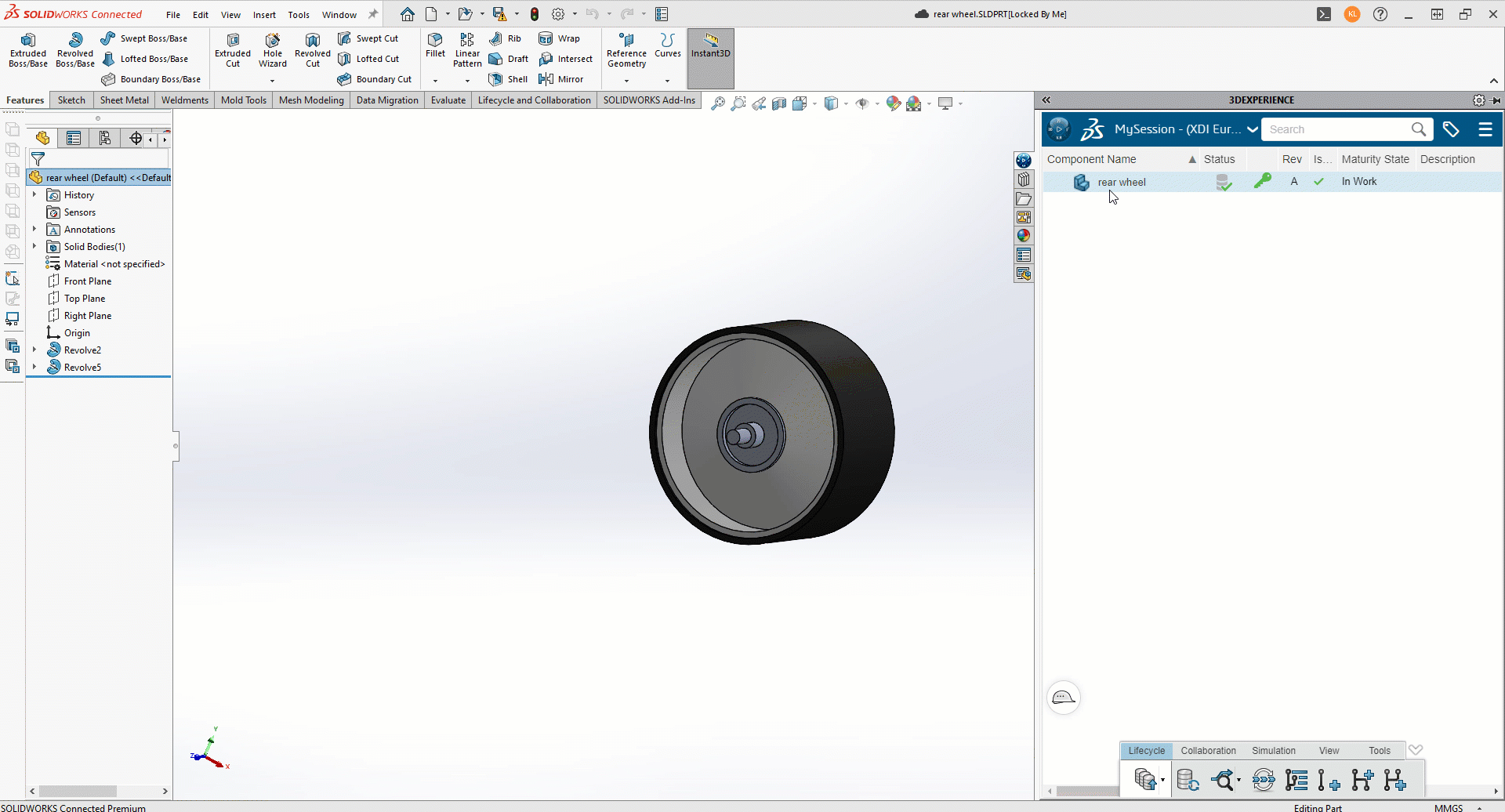Select the Extruded Boss/Base tool
1505x812 pixels.
[x=28, y=50]
